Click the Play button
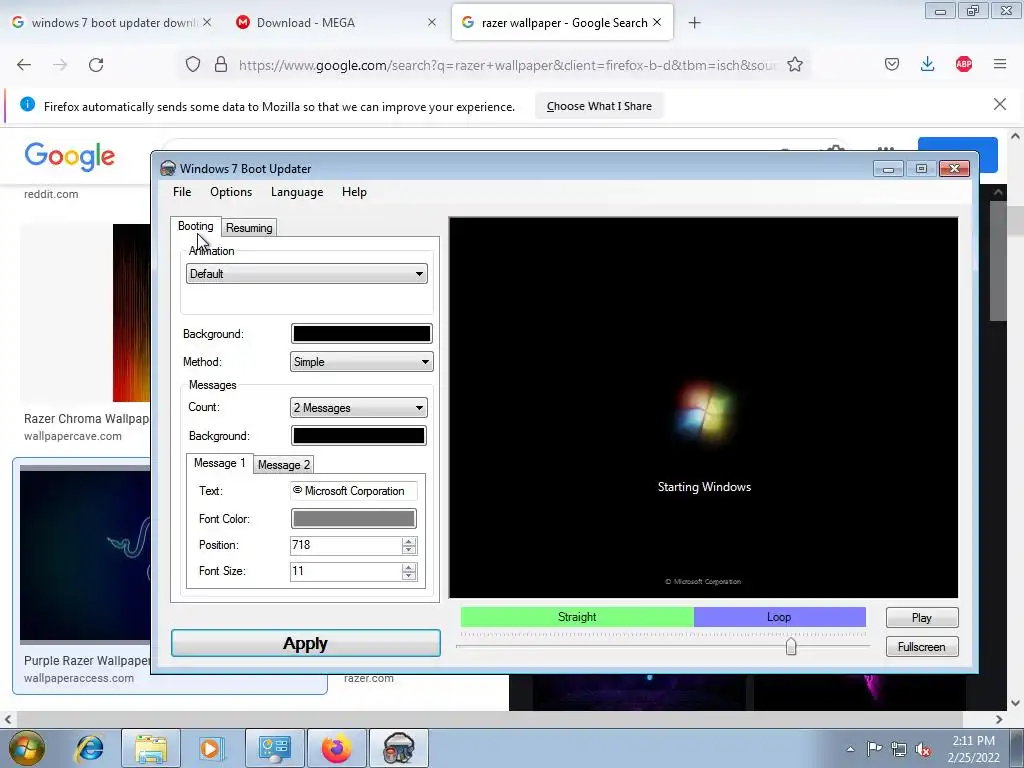This screenshot has width=1024, height=768. click(x=921, y=618)
